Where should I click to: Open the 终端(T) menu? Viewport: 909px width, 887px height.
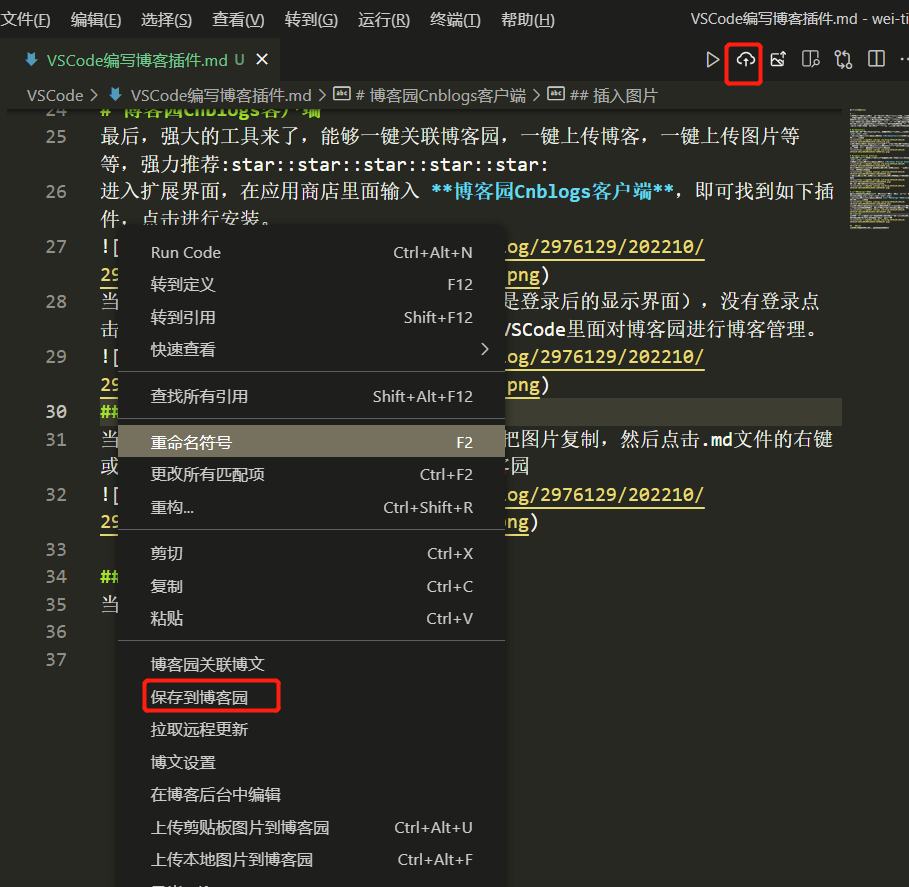click(x=455, y=20)
